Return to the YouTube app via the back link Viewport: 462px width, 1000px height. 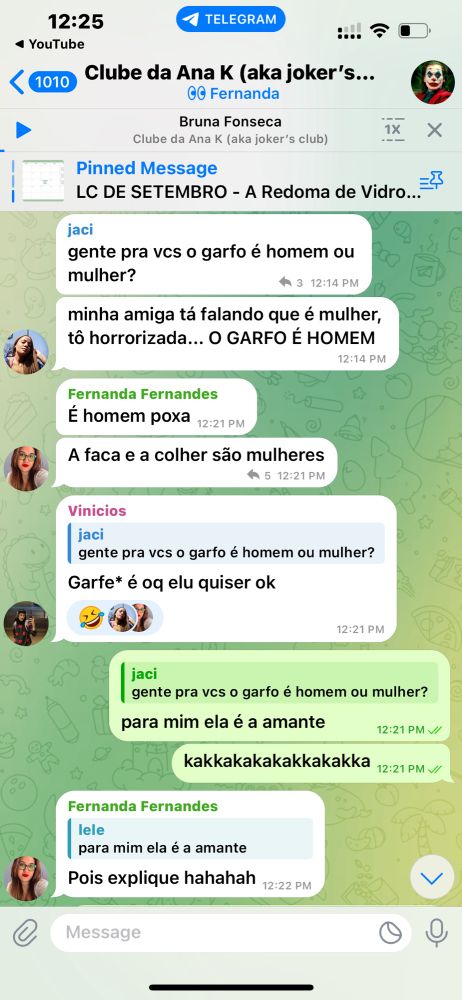click(x=49, y=44)
